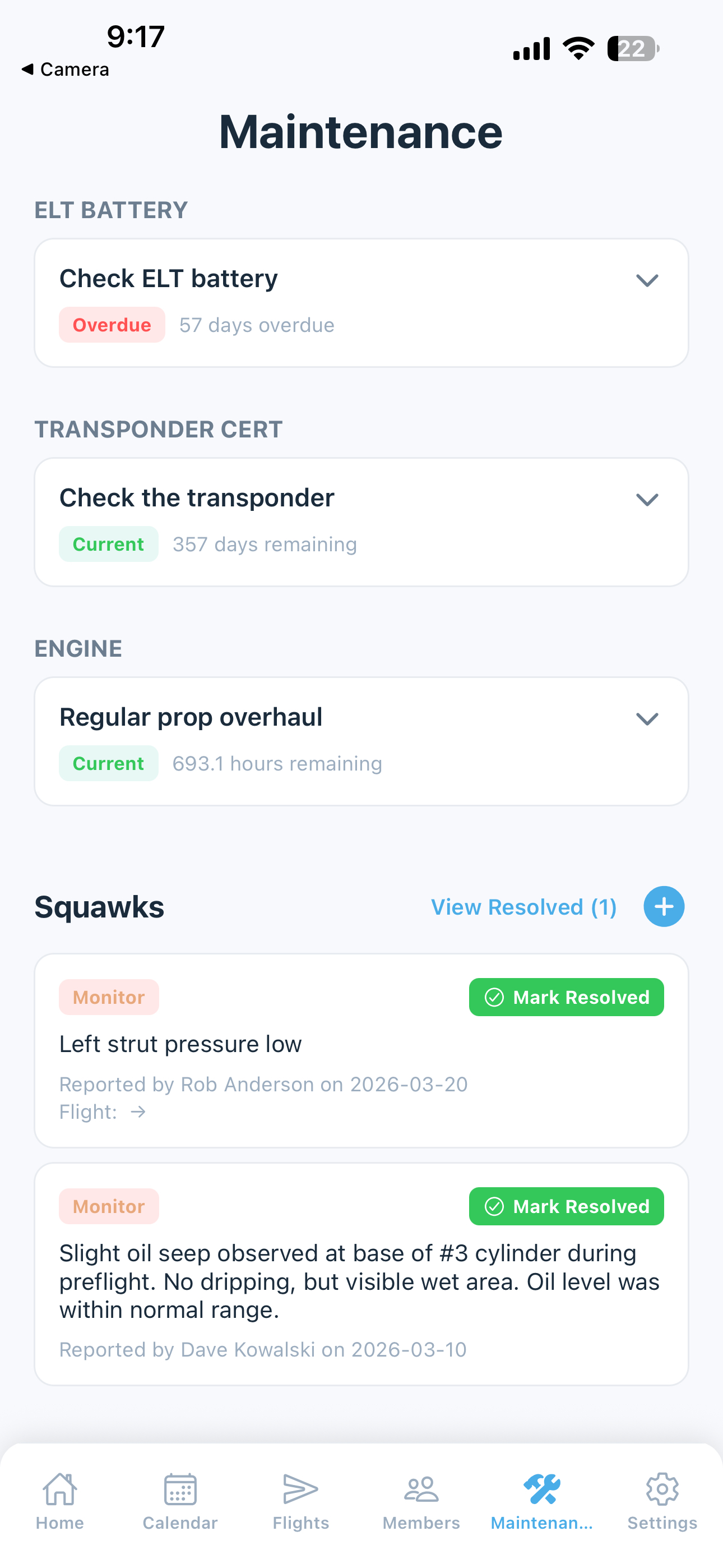Viewport: 723px width, 1568px height.
Task: Expand the Regular prop overhaul item
Action: (x=647, y=719)
